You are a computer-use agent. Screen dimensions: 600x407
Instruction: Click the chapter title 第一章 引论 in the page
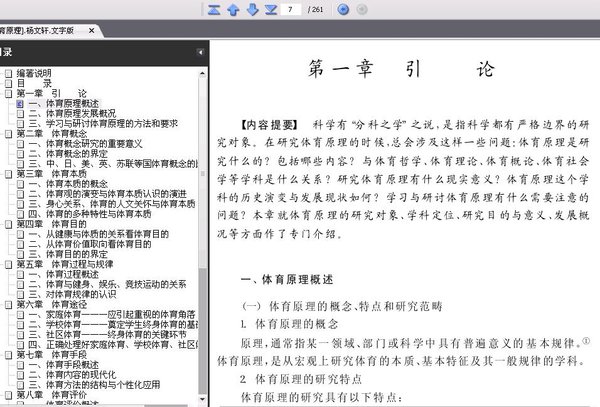click(402, 69)
